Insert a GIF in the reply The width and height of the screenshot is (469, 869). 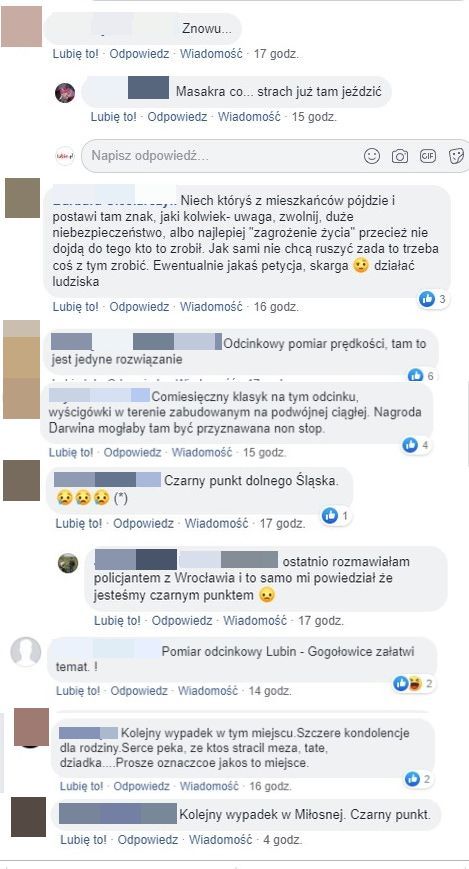pyautogui.click(x=427, y=156)
